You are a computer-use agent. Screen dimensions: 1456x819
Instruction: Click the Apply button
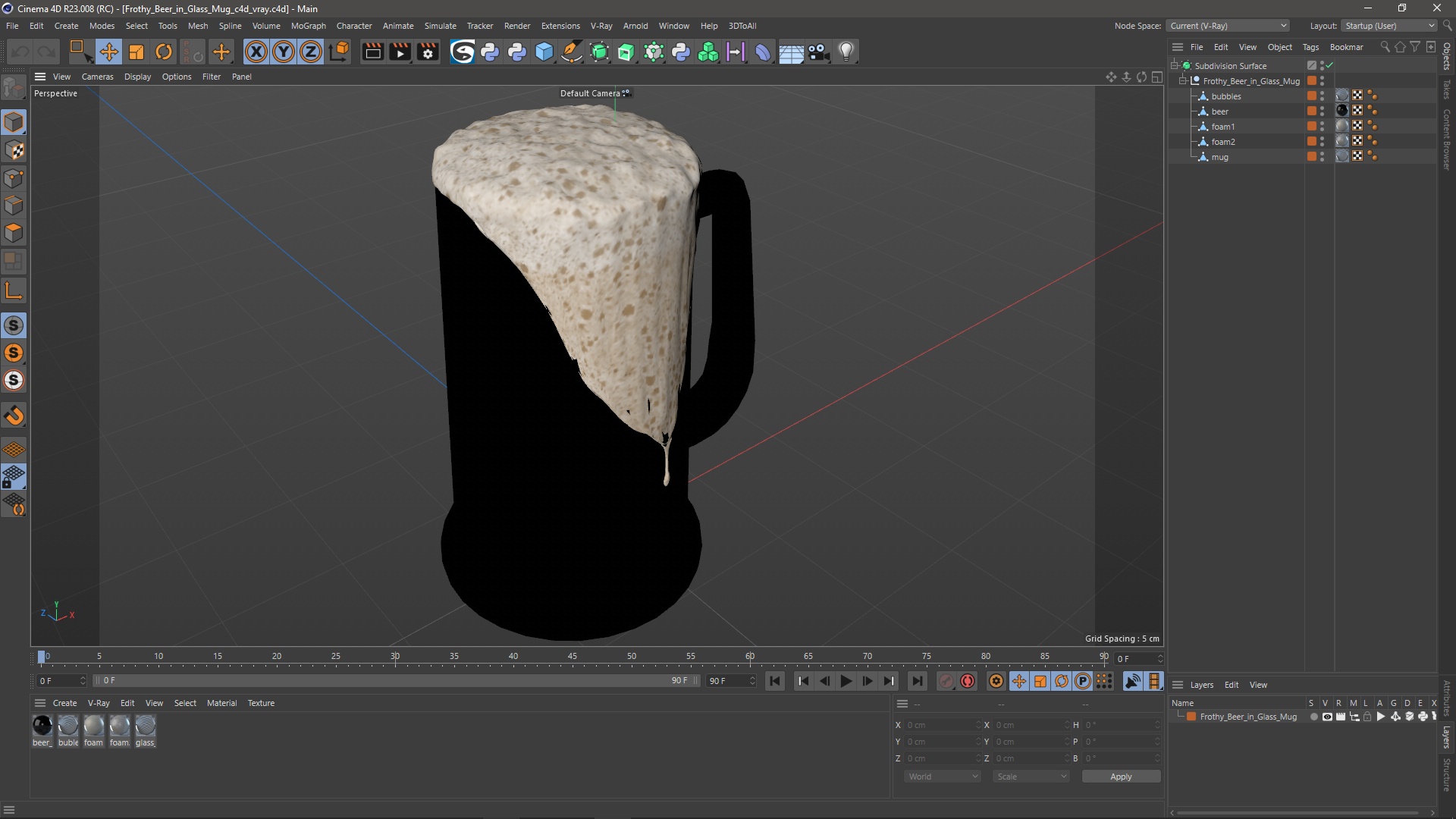(x=1120, y=777)
